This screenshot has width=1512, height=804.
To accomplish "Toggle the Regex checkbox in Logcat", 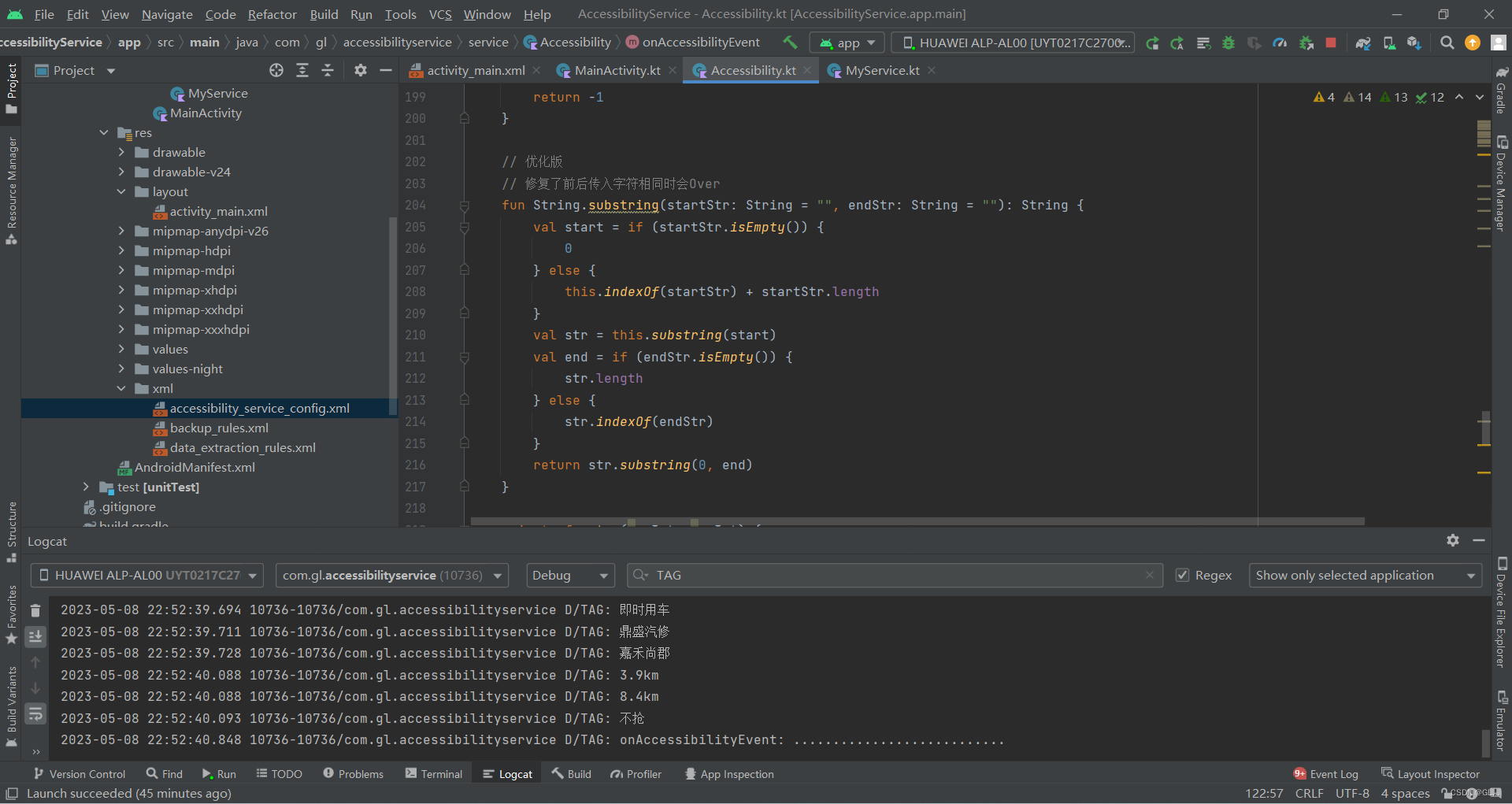I will coord(1182,575).
